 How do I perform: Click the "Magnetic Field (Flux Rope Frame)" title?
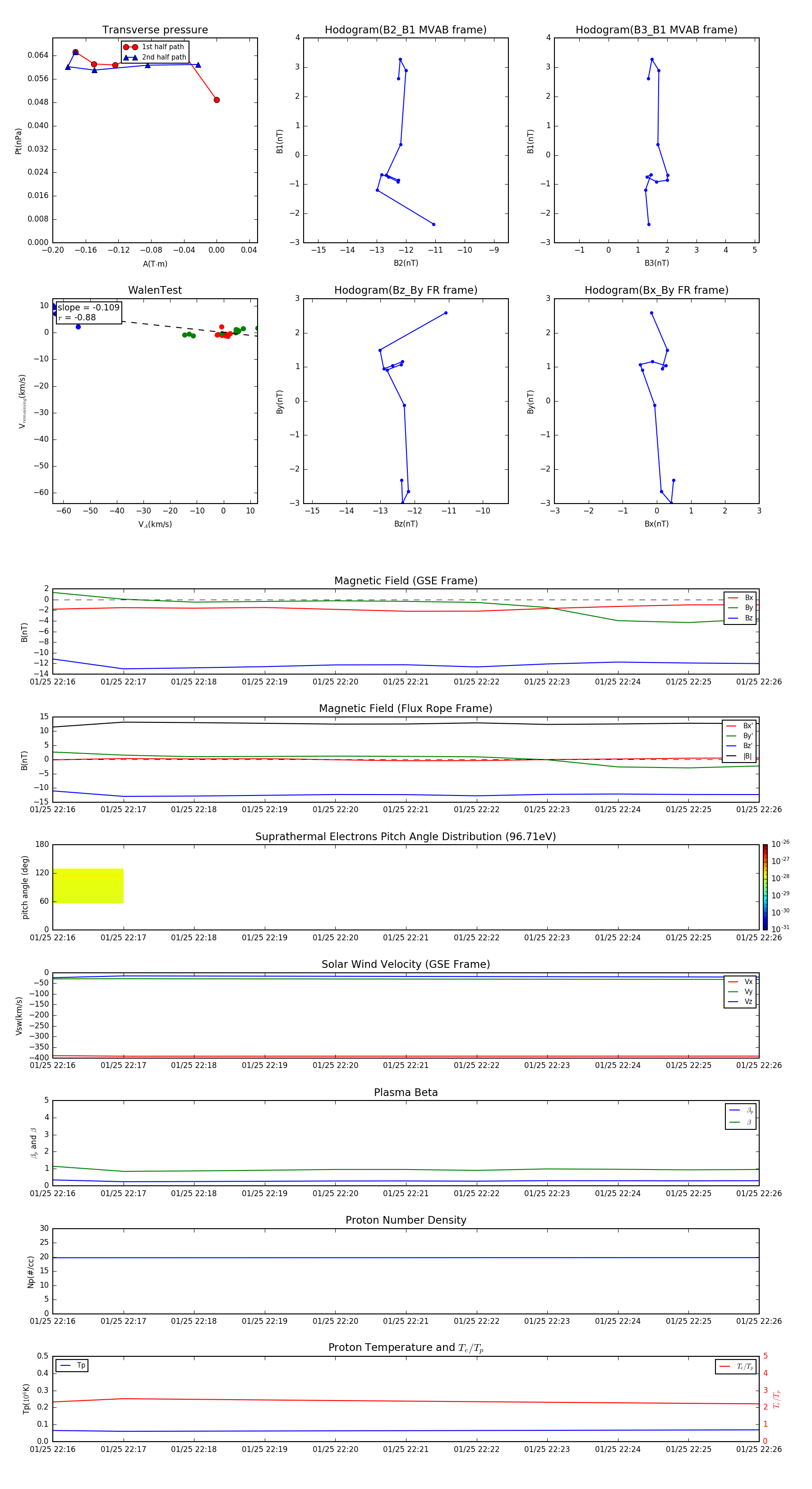point(406,709)
